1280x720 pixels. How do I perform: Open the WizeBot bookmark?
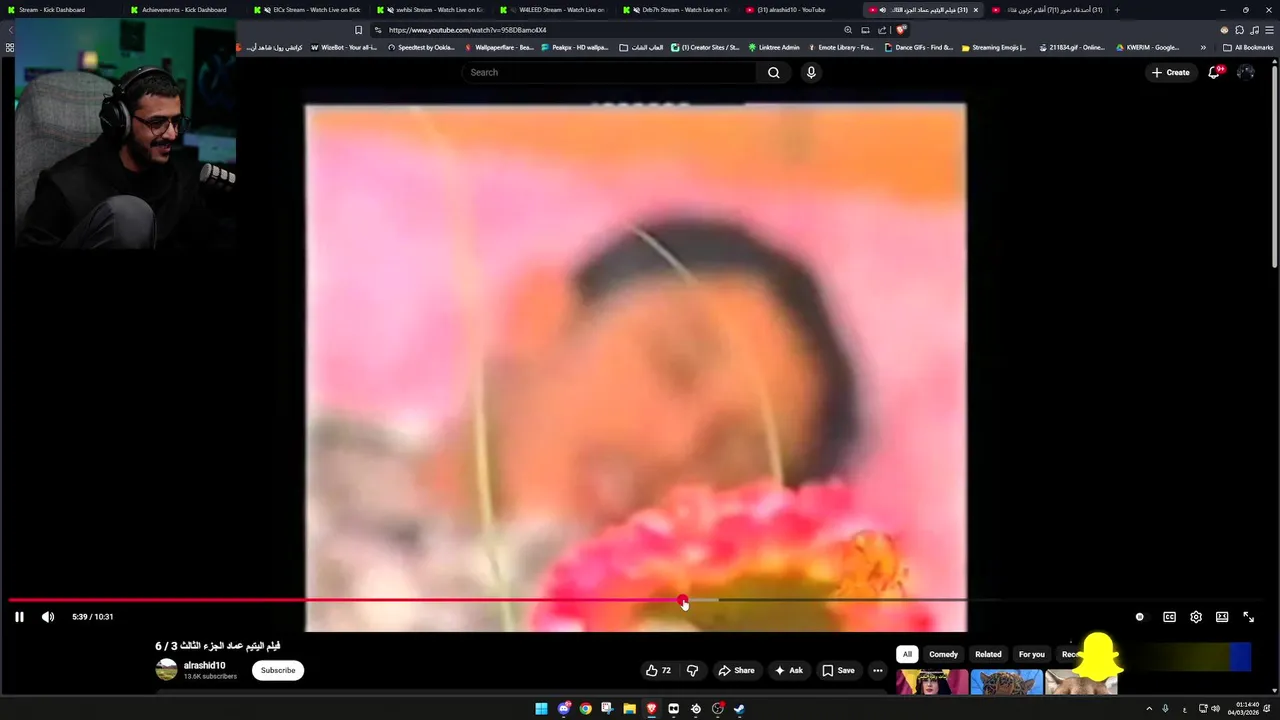(x=344, y=47)
